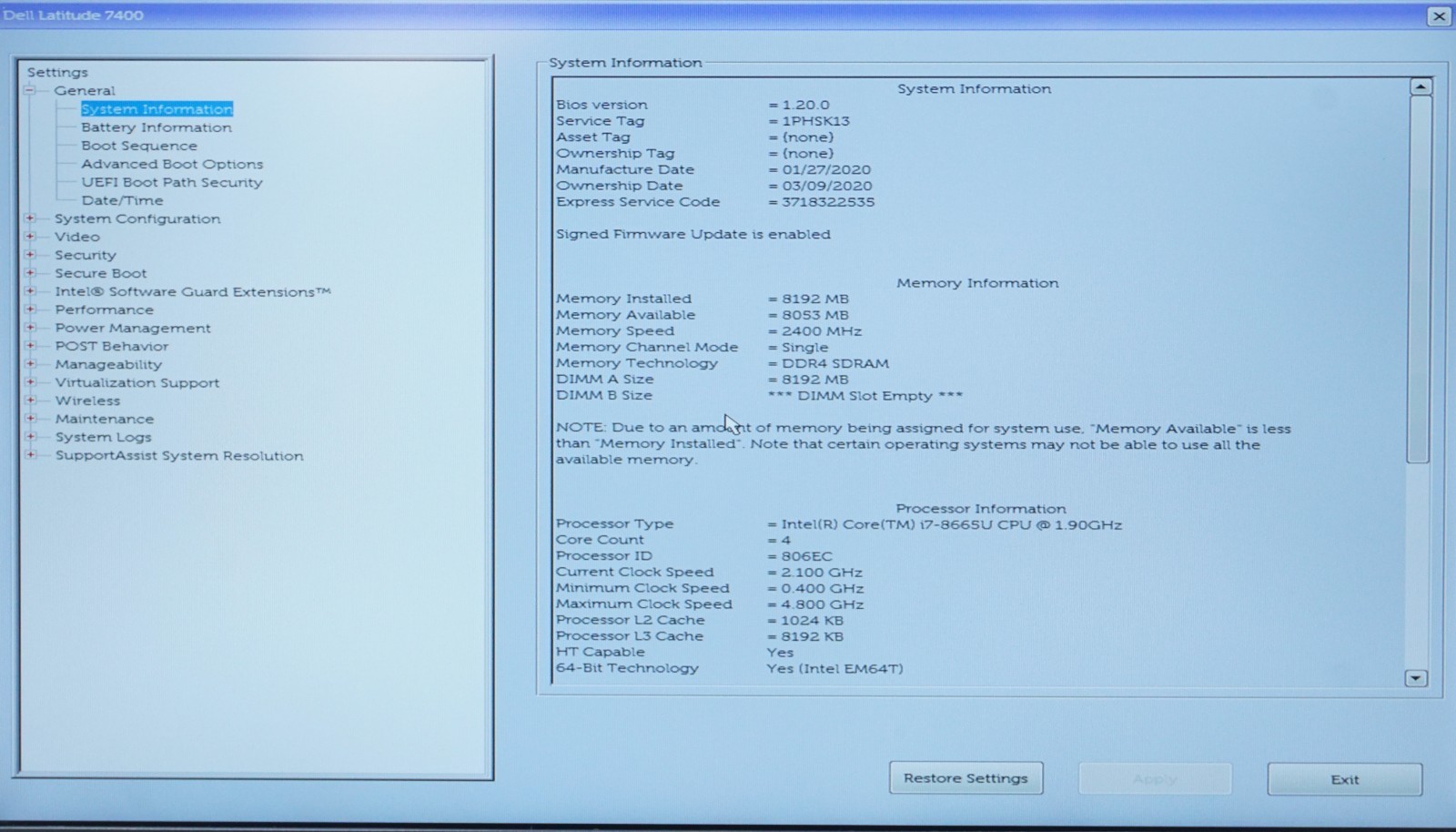Expand Secure Boot node
The width and height of the screenshot is (1456, 832).
point(30,273)
